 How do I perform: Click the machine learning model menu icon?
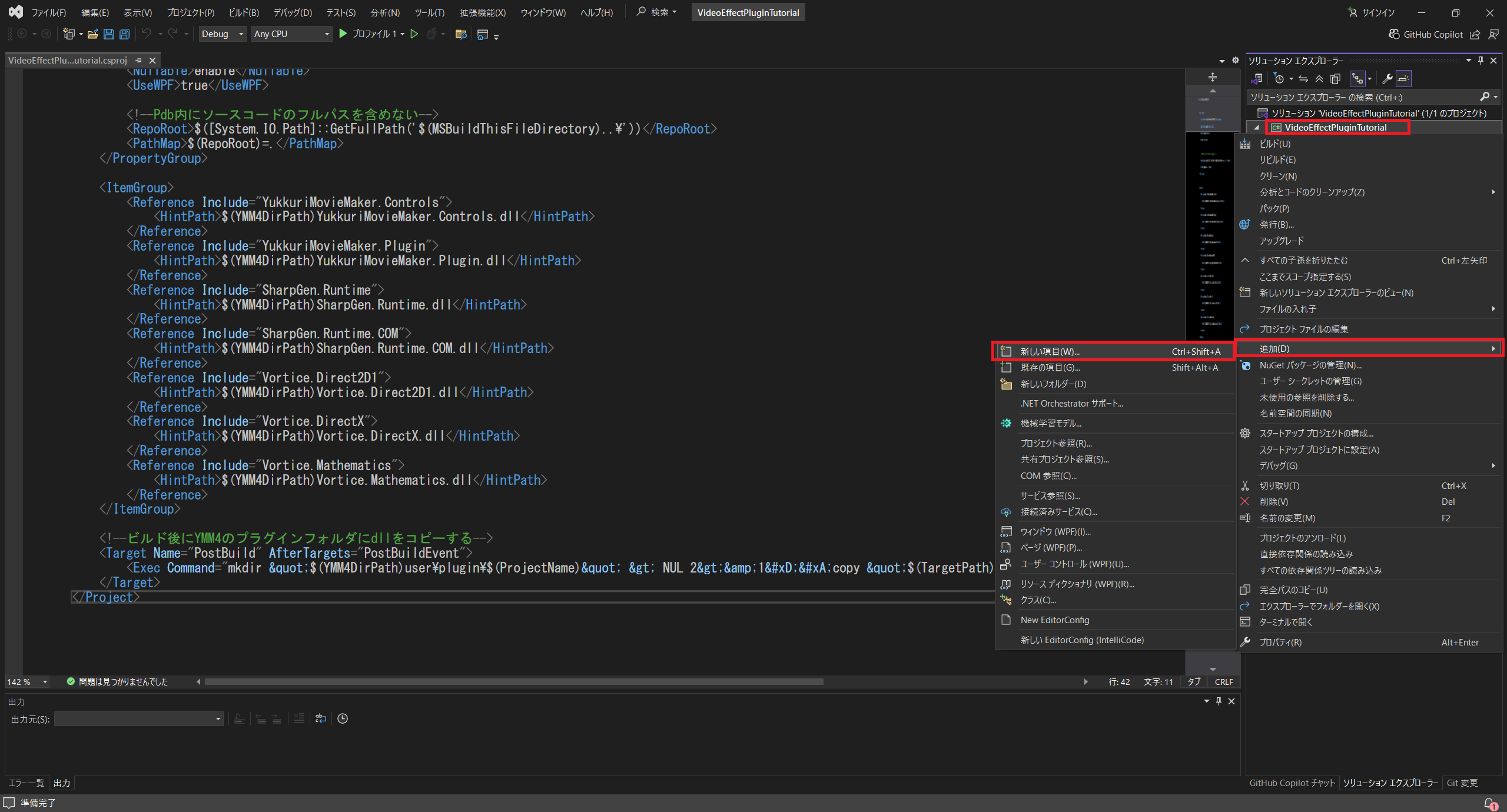(x=1006, y=423)
